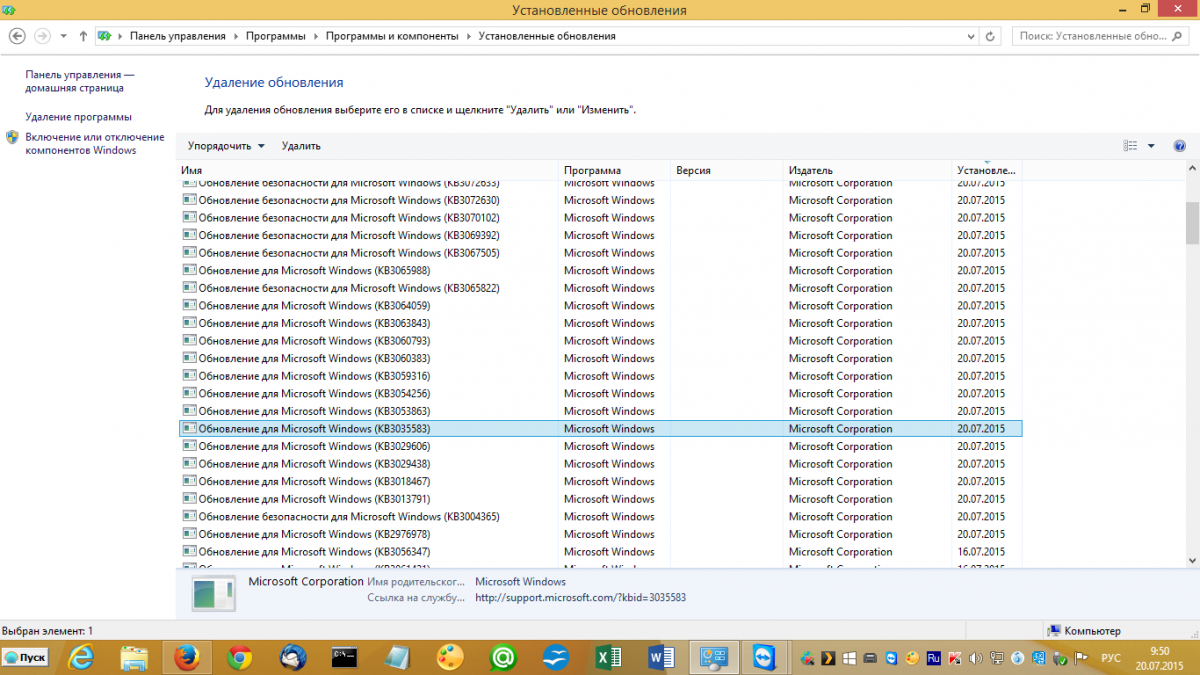Open the Удаление программы link

[78, 117]
